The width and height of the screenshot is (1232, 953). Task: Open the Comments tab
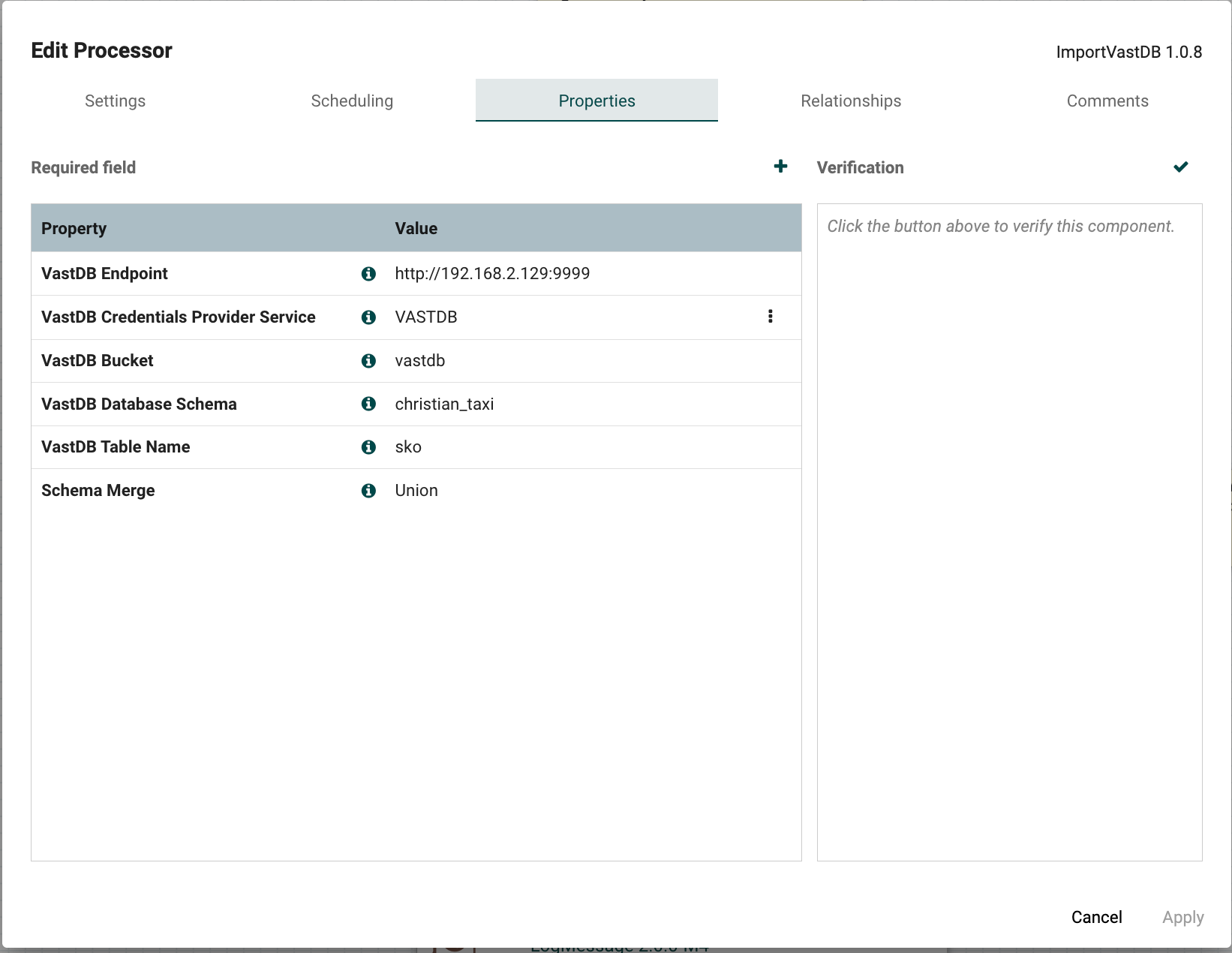1107,101
